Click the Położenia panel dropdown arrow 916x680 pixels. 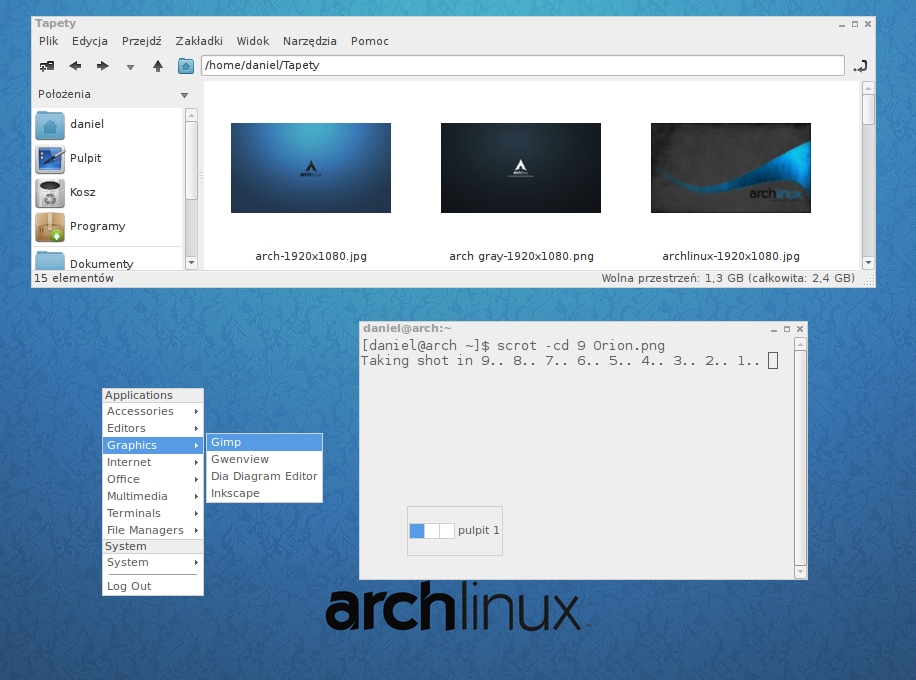tap(184, 94)
